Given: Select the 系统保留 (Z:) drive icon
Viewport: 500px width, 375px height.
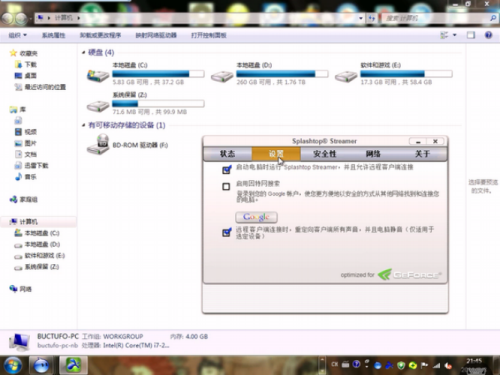Looking at the screenshot, I should [x=98, y=106].
